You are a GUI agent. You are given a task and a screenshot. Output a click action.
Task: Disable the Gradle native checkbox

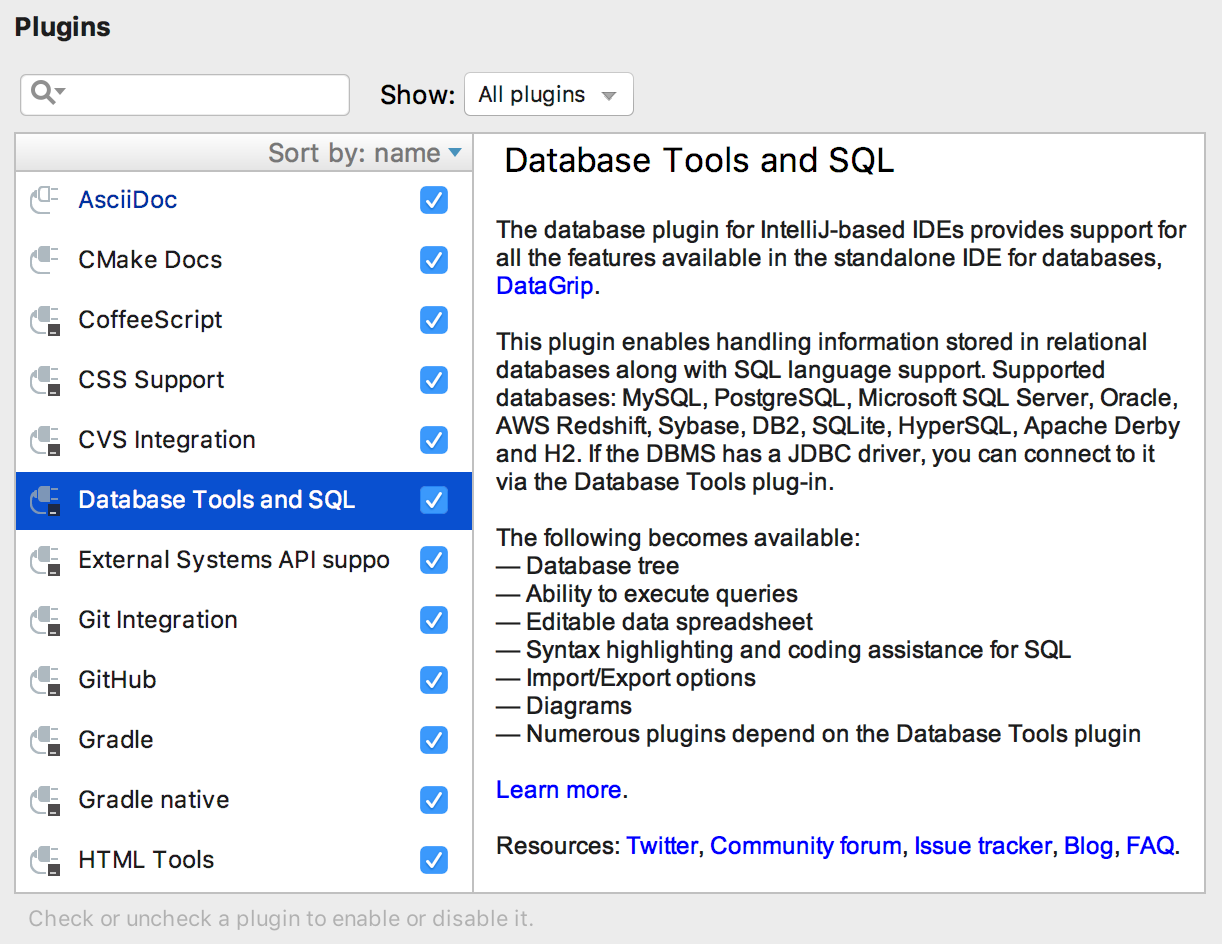[434, 800]
